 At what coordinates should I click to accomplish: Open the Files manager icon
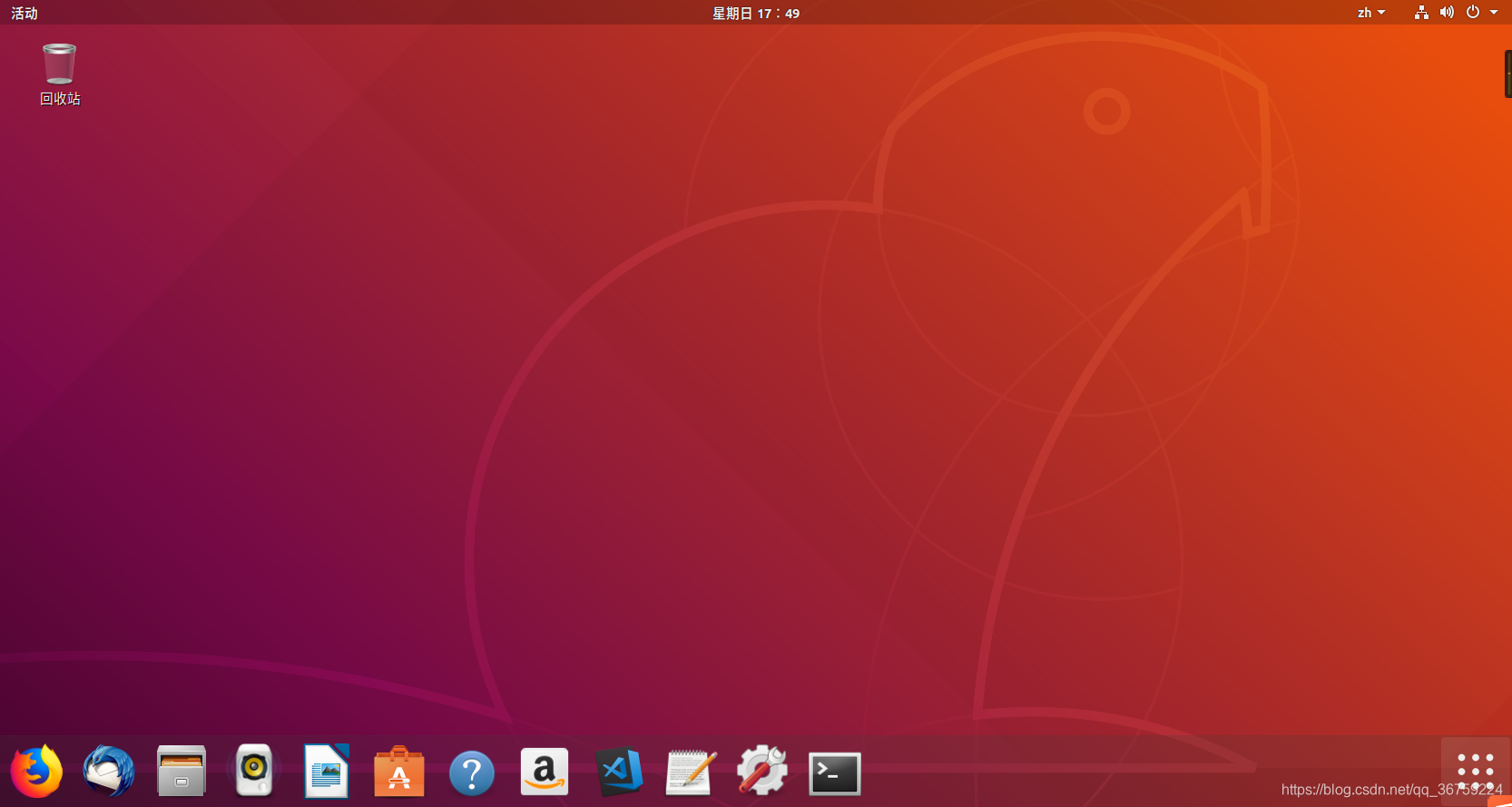pos(182,772)
